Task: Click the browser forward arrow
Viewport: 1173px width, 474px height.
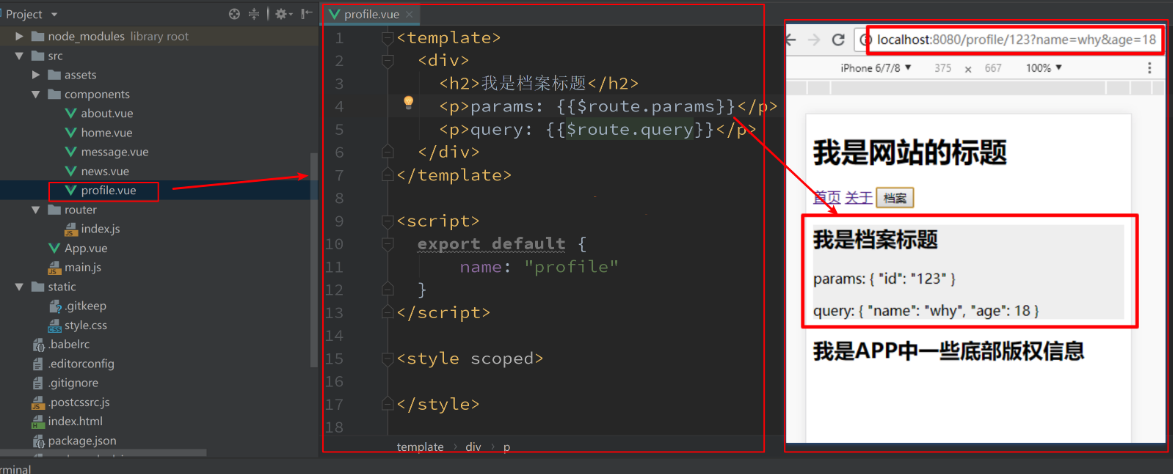Action: coord(813,40)
